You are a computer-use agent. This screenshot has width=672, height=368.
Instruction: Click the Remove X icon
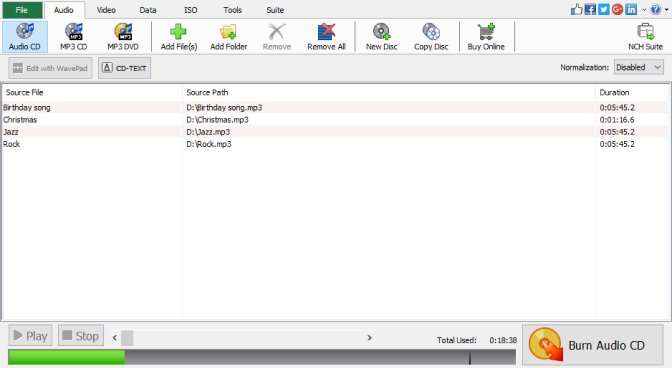pos(276,32)
